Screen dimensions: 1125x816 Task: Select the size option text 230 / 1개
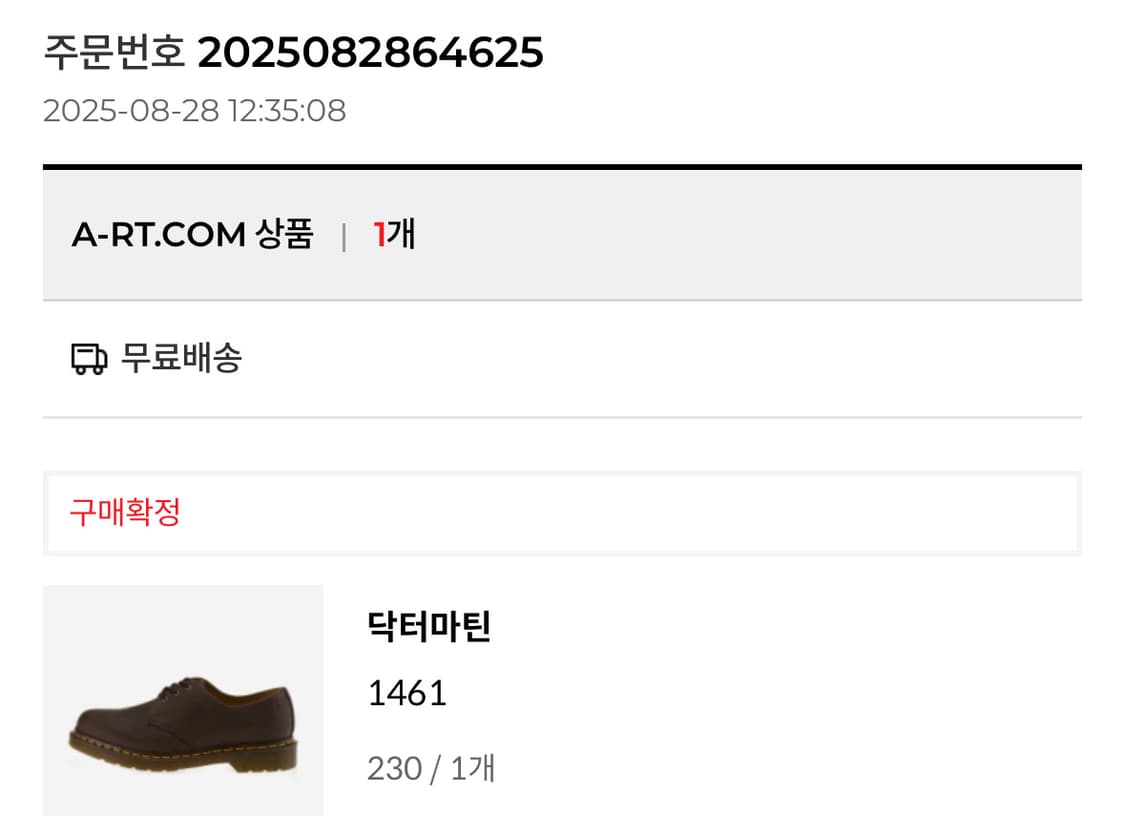click(x=430, y=768)
